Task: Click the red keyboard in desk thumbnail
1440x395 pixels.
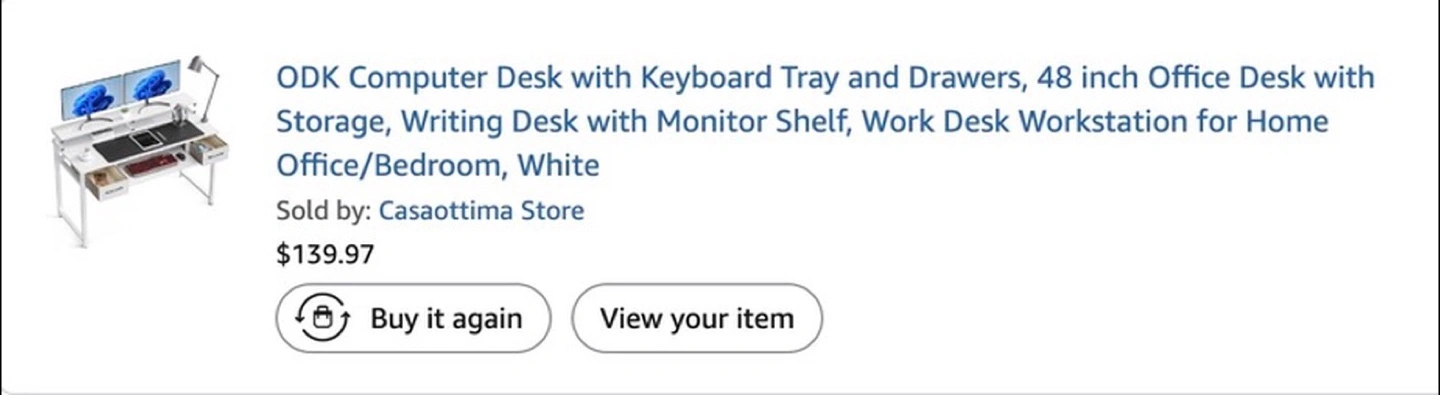Action: click(x=148, y=165)
